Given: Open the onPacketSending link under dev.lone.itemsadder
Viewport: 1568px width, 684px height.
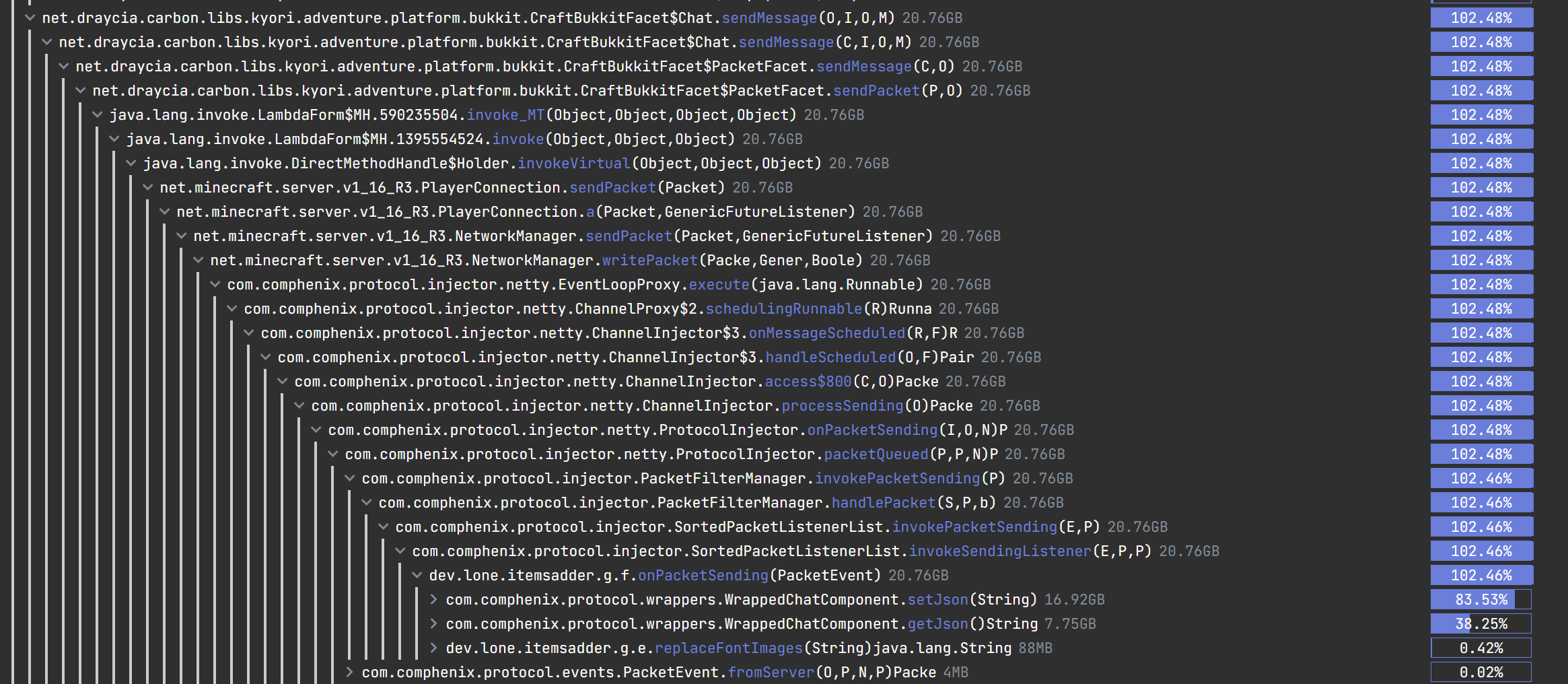Looking at the screenshot, I should [703, 575].
